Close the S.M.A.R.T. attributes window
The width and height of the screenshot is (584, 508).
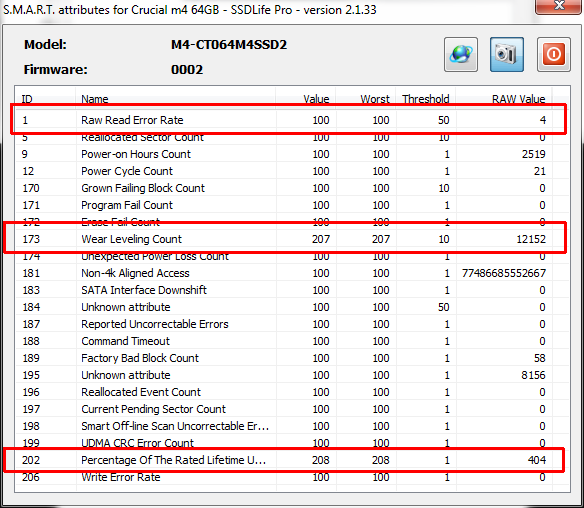tap(558, 6)
